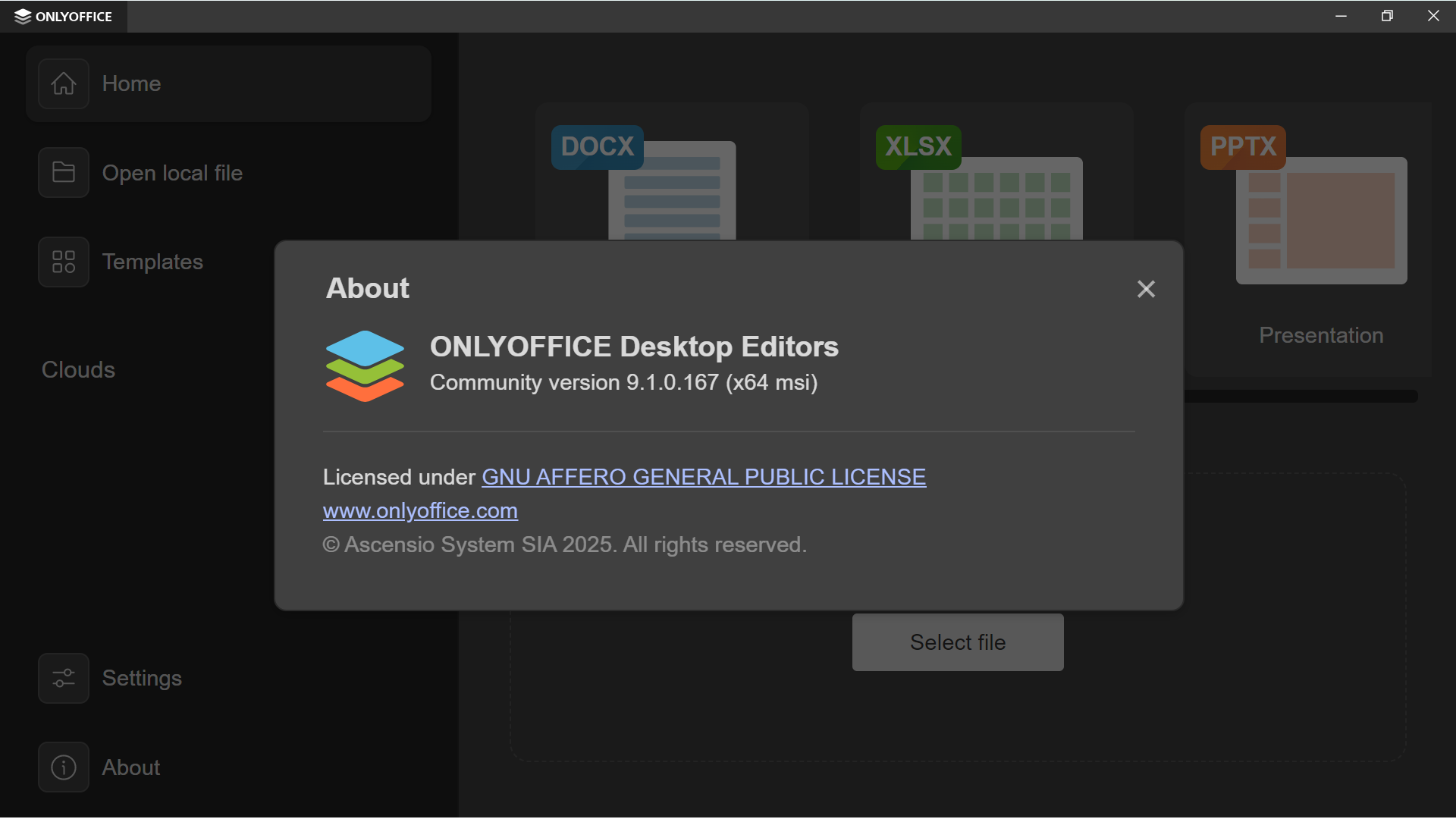Click the Home house icon in sidebar

[64, 83]
